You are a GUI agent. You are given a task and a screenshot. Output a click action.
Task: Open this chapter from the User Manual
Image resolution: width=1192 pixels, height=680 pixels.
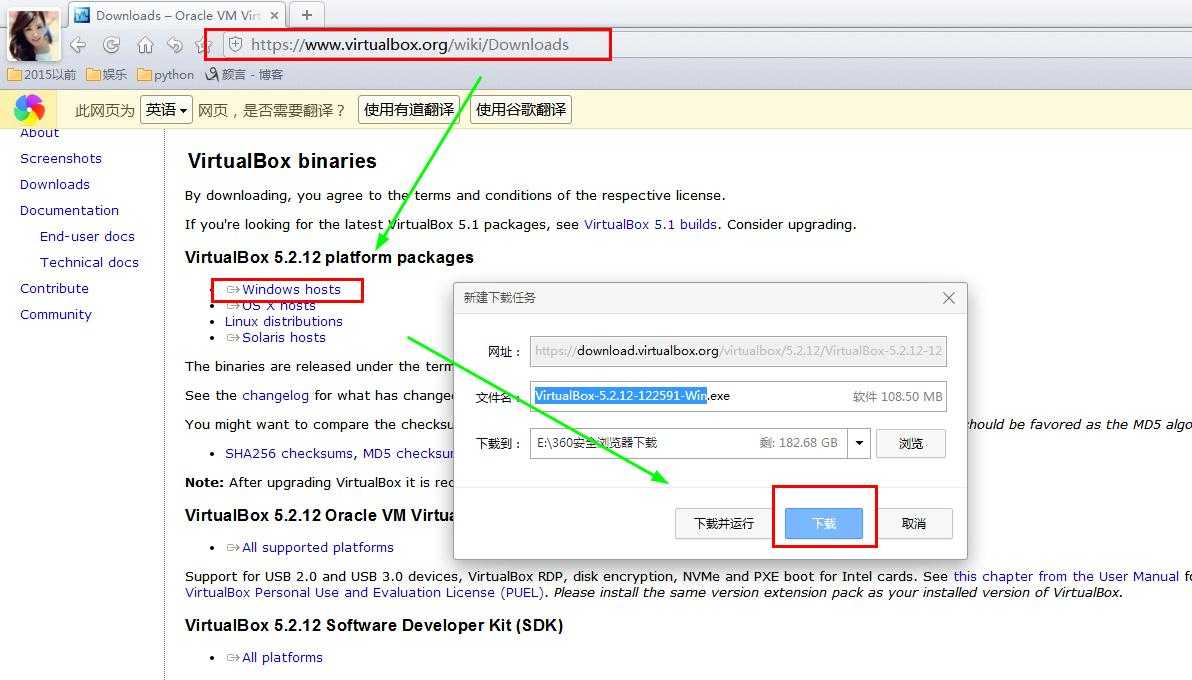click(x=1066, y=577)
